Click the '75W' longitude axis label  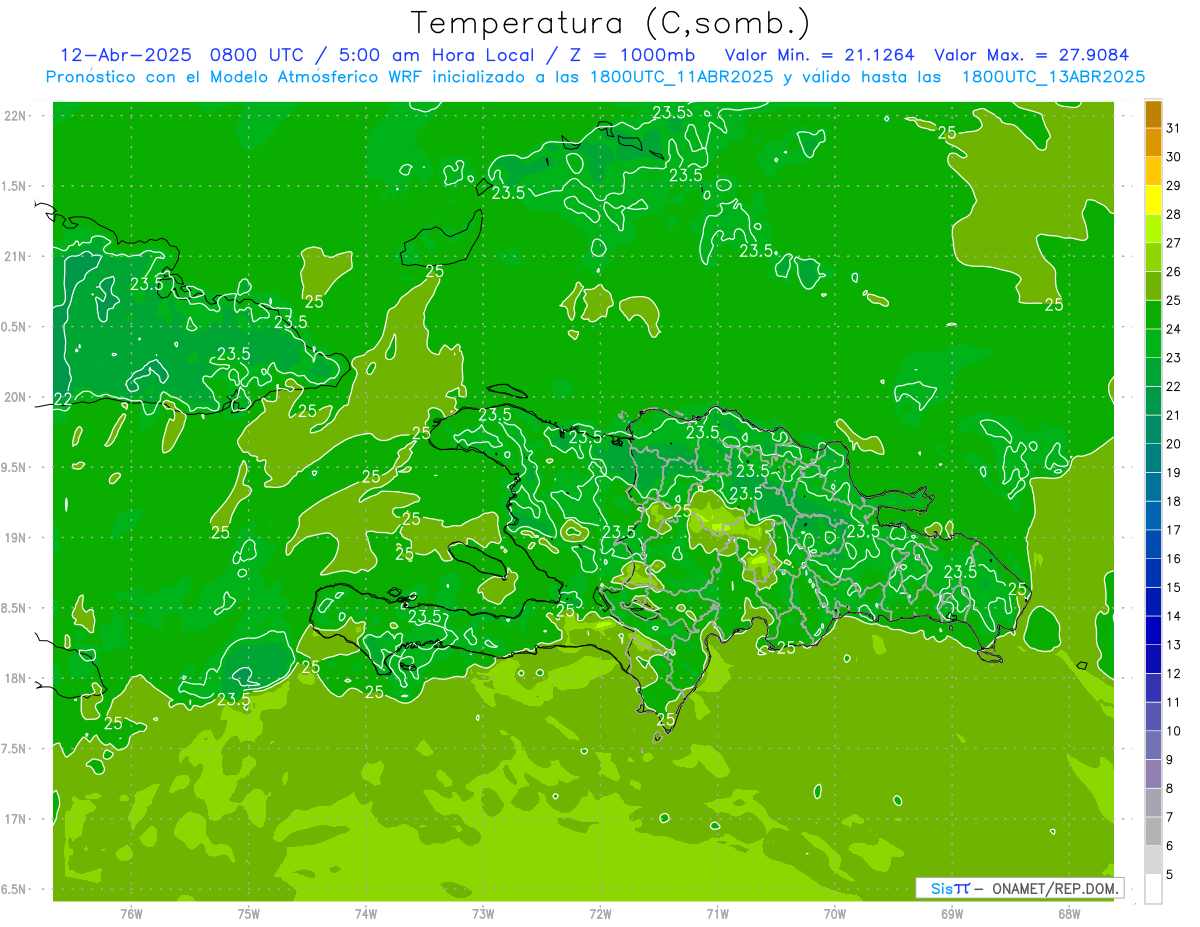point(249,914)
